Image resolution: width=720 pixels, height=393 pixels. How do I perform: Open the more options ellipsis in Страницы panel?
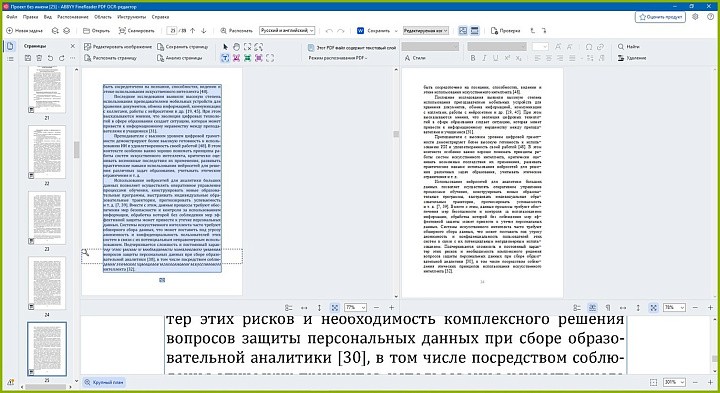click(x=73, y=58)
